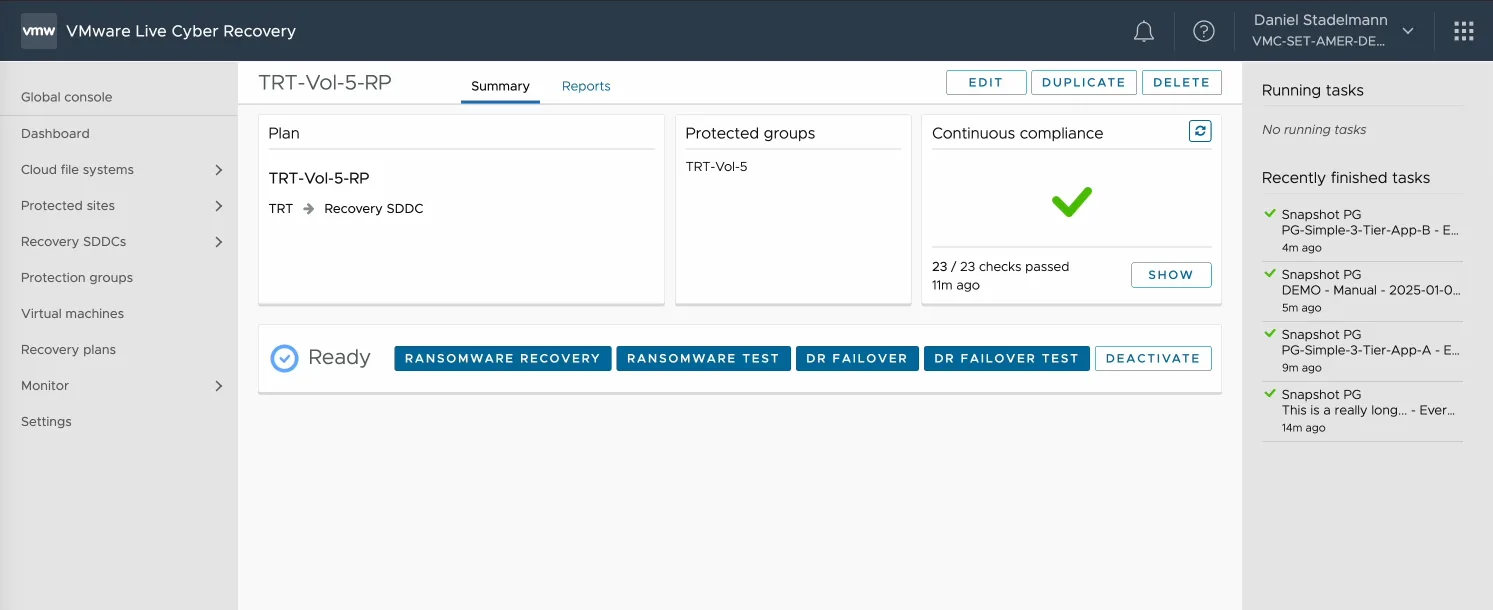Click the green compliance checkmark
The width and height of the screenshot is (1493, 610).
coord(1071,203)
